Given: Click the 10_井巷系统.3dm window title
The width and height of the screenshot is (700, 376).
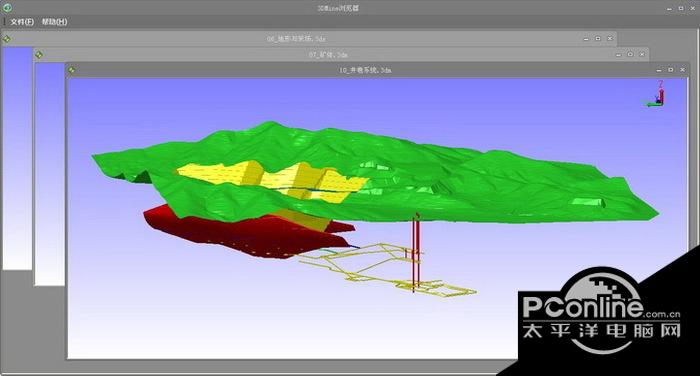Looking at the screenshot, I should coord(365,70).
